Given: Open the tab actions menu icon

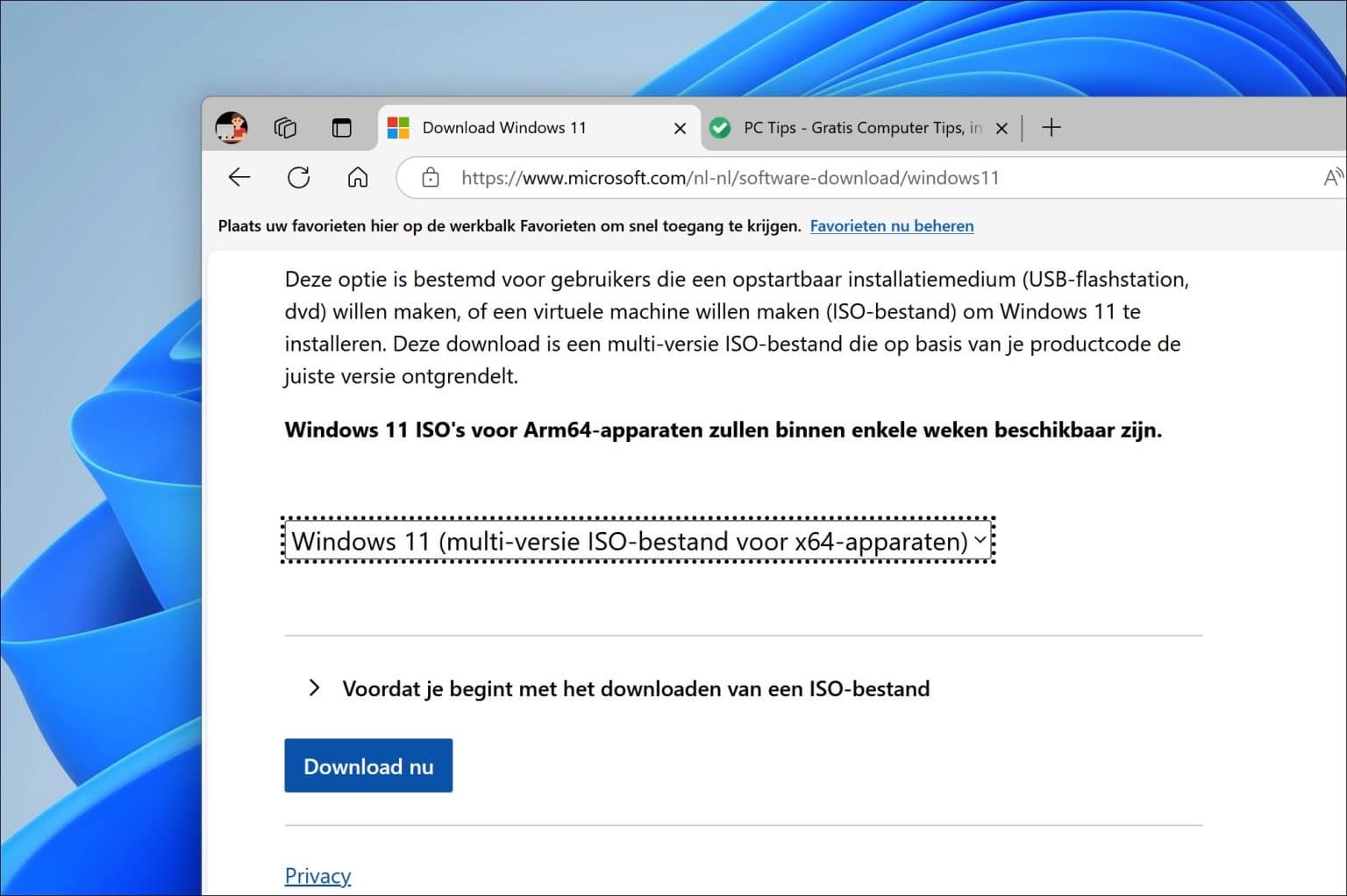Looking at the screenshot, I should point(342,127).
